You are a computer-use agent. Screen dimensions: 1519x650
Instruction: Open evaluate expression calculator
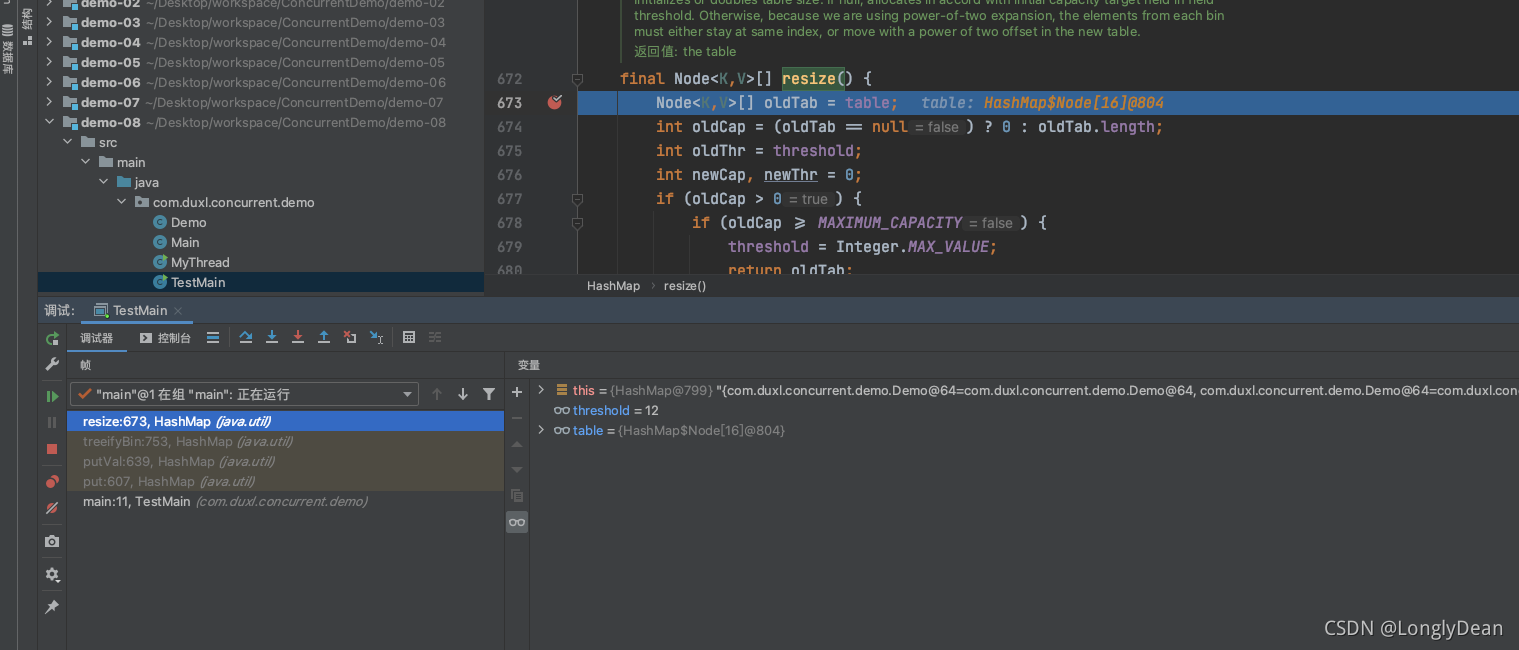(409, 338)
